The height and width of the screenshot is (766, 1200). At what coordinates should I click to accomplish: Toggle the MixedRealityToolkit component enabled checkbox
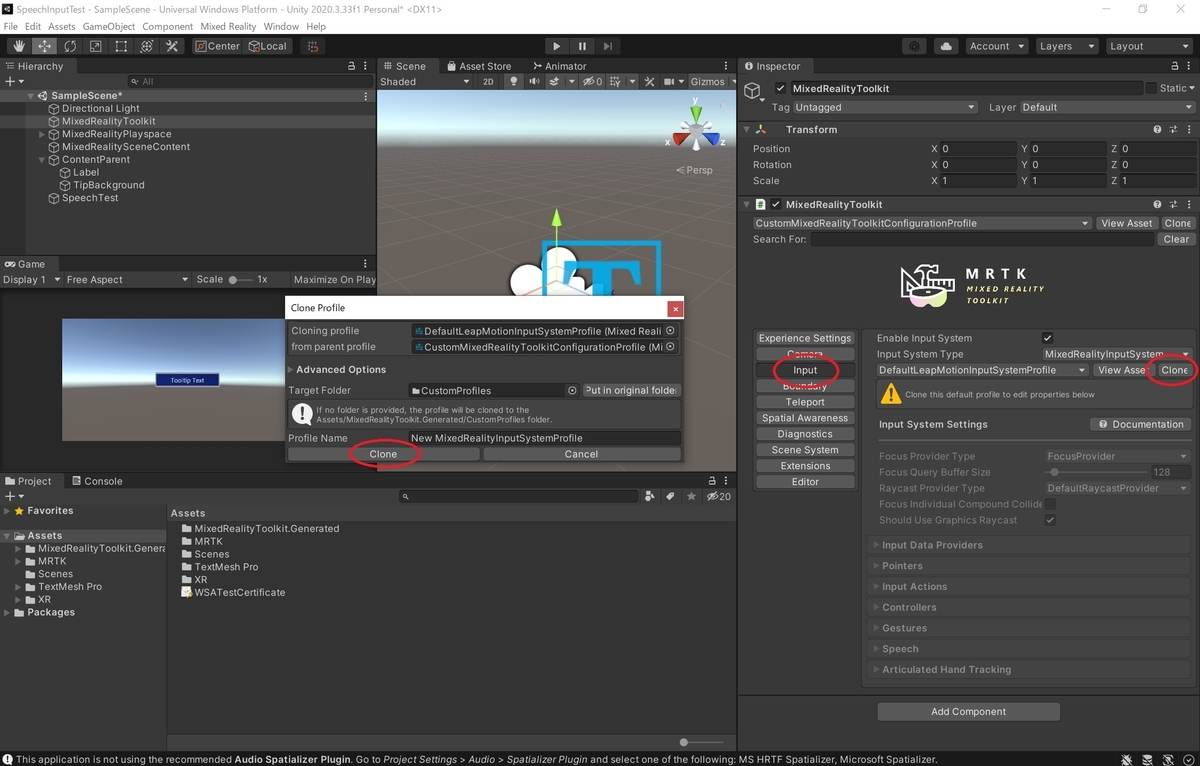pyautogui.click(x=775, y=204)
